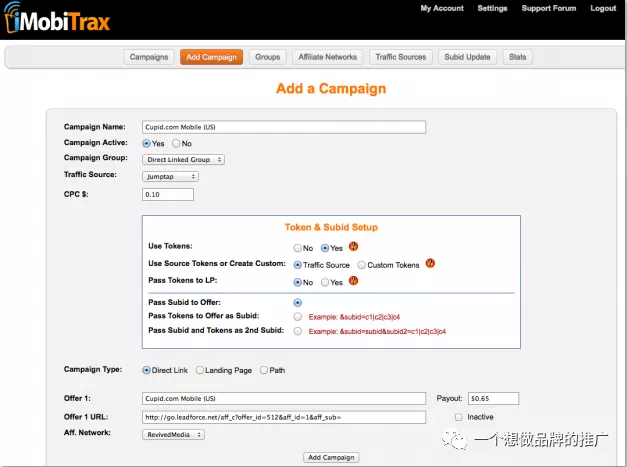
Task: Choose Path campaign type
Action: [264, 370]
